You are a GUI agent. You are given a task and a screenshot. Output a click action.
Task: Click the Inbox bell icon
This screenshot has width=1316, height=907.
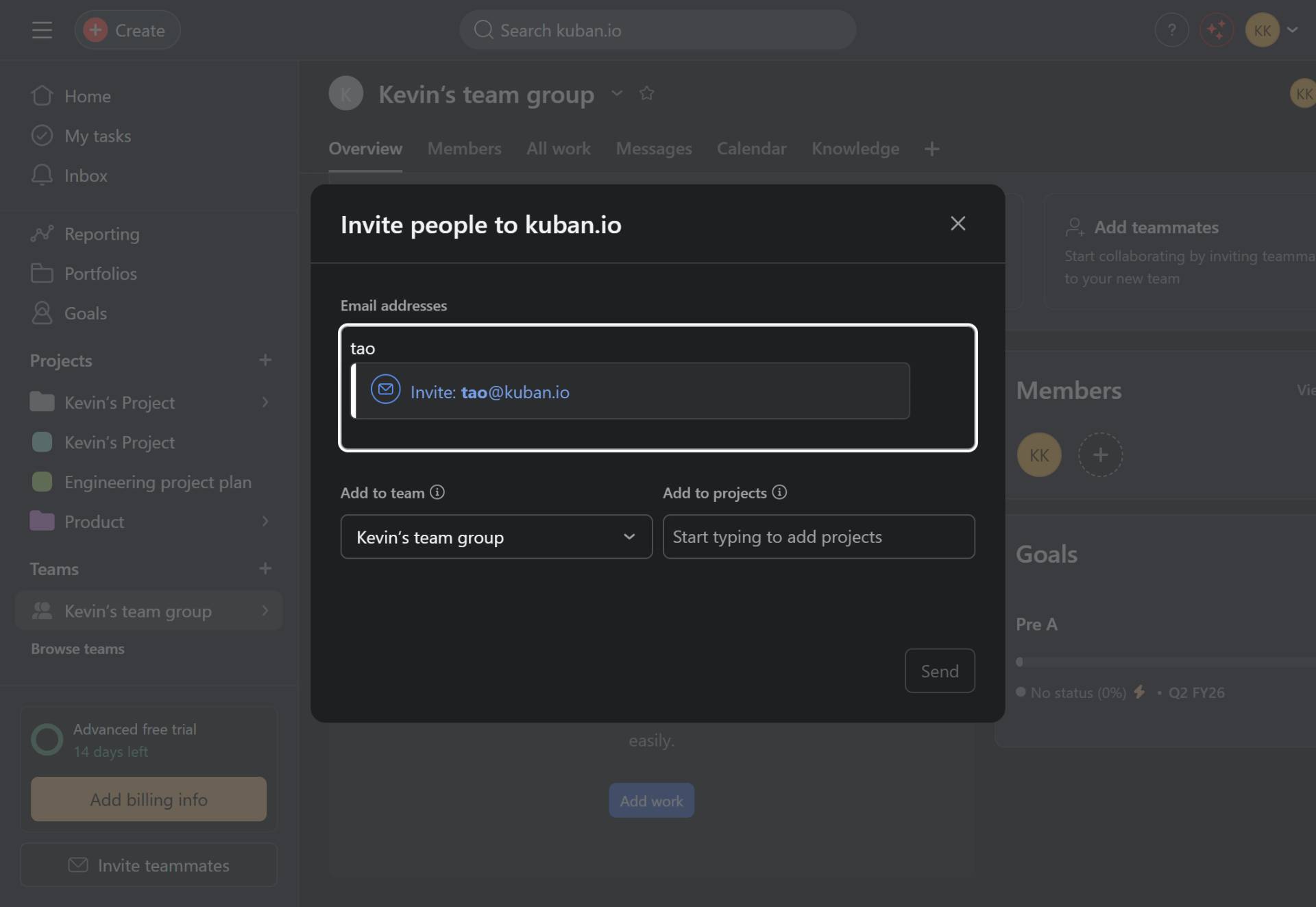pyautogui.click(x=42, y=176)
